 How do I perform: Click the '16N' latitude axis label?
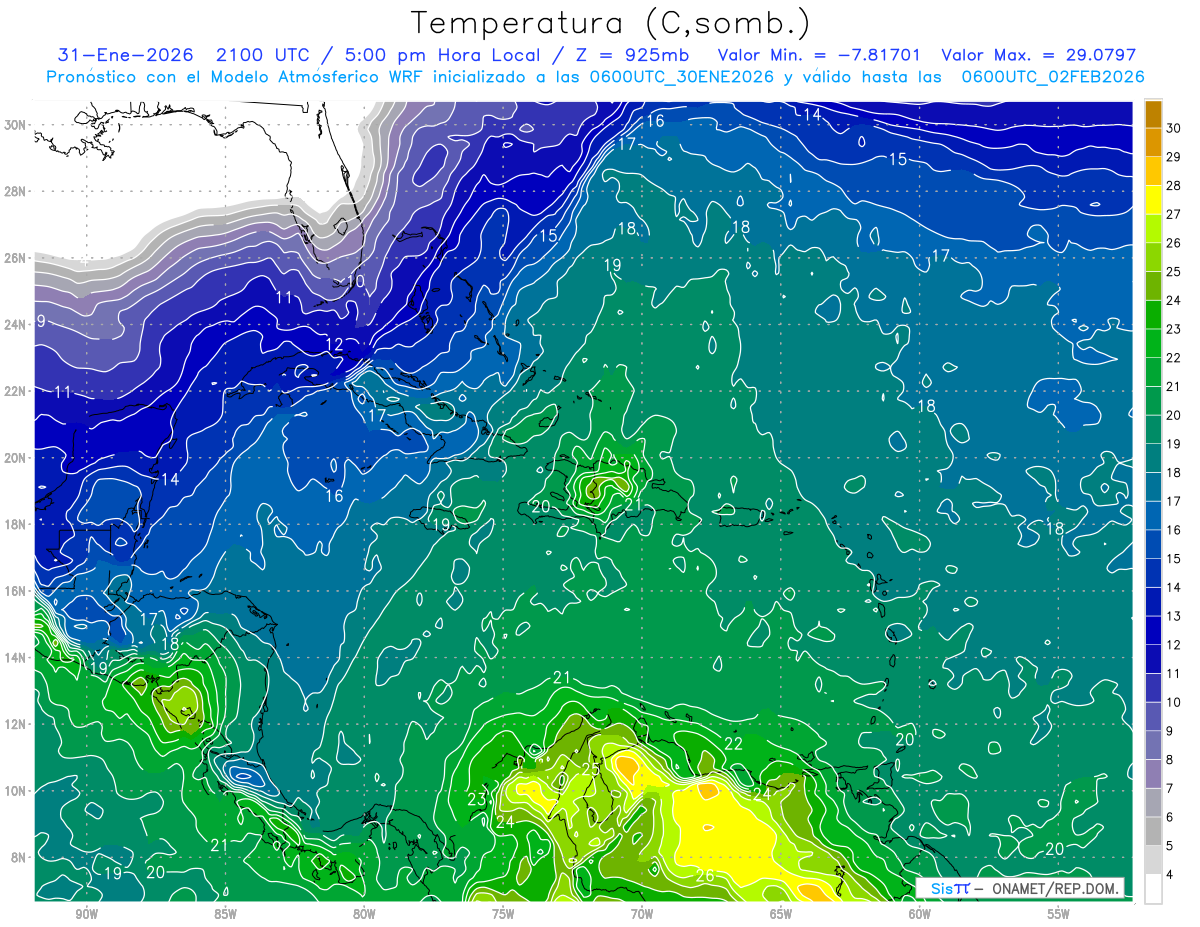[x=16, y=591]
